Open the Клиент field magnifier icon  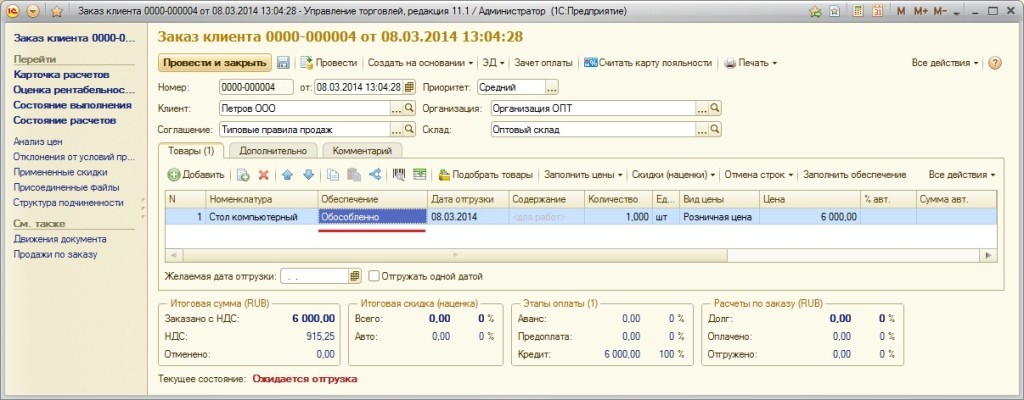(x=409, y=108)
